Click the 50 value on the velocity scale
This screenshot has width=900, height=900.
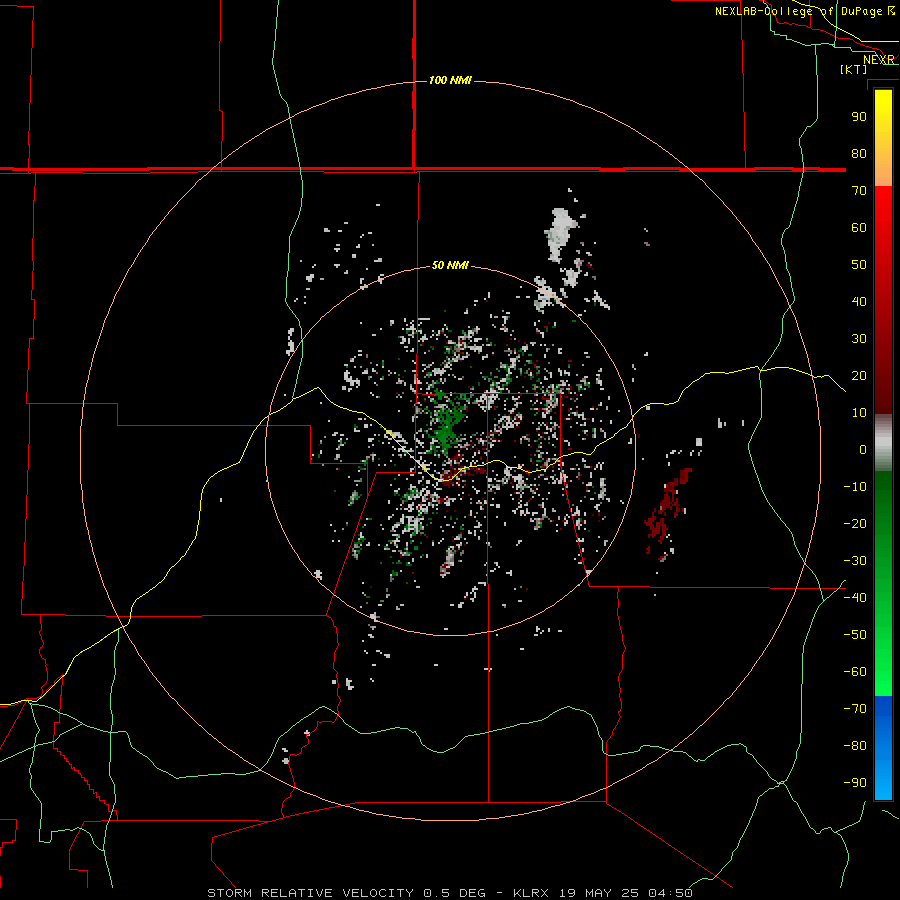click(x=859, y=265)
